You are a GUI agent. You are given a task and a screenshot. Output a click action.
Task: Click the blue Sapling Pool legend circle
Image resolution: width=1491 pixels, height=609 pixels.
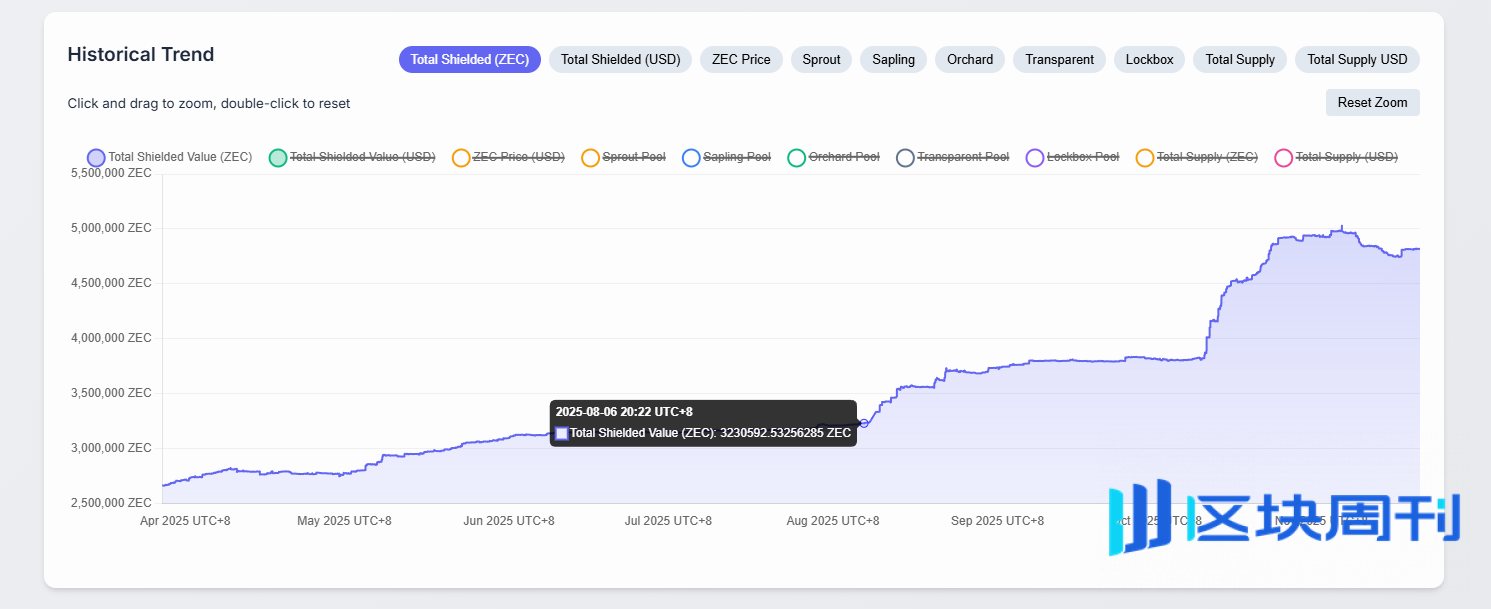point(691,157)
